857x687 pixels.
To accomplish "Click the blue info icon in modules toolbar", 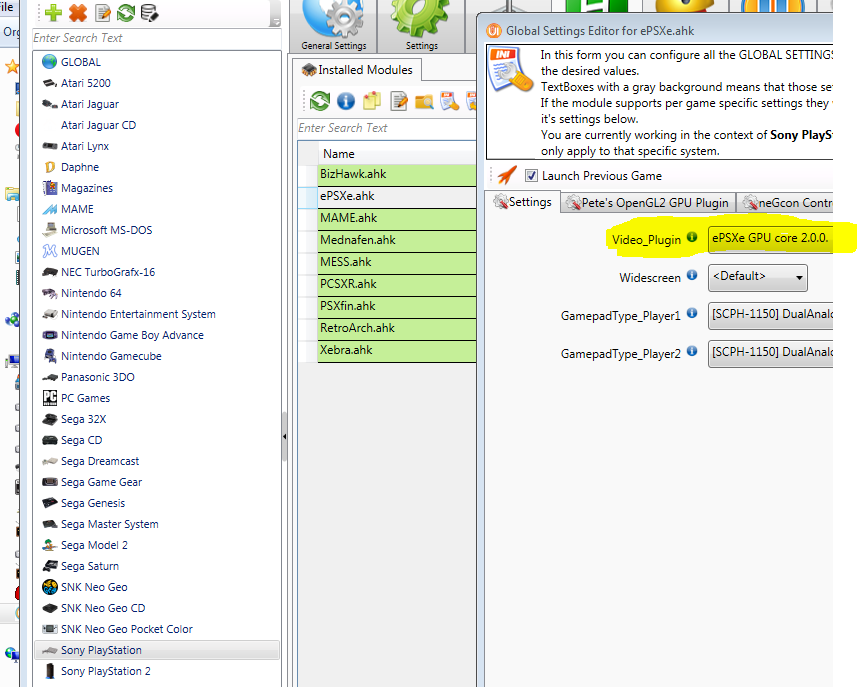I will point(346,100).
